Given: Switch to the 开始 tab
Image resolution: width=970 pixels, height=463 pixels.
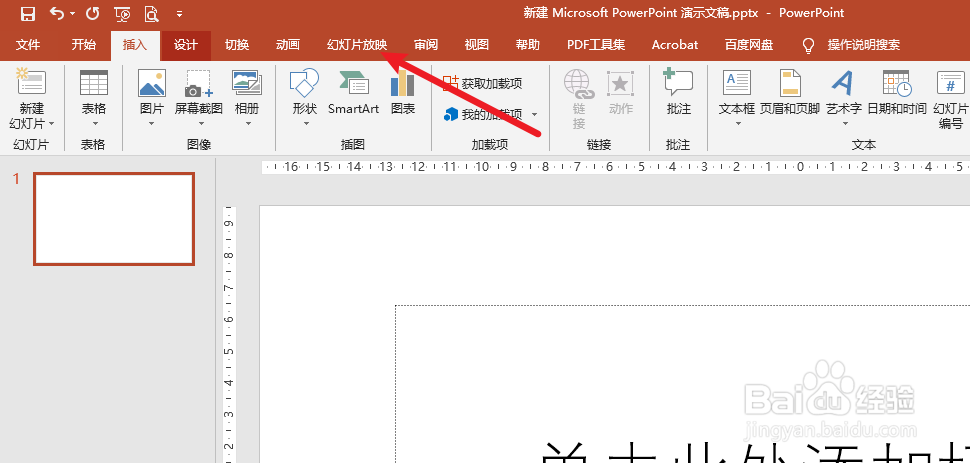Looking at the screenshot, I should 84,45.
